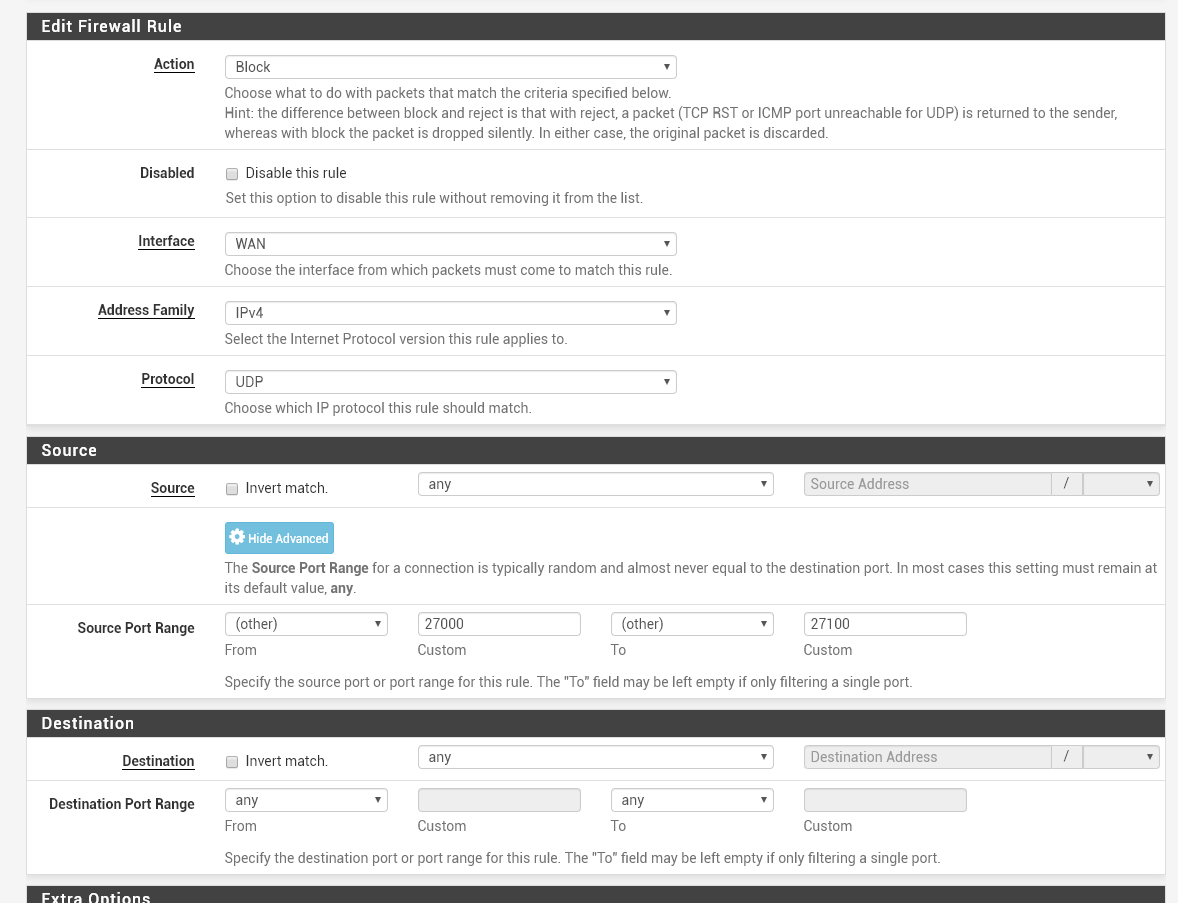Toggle Destination Invert match checkbox
Viewport: 1178px width, 903px height.
[x=232, y=762]
